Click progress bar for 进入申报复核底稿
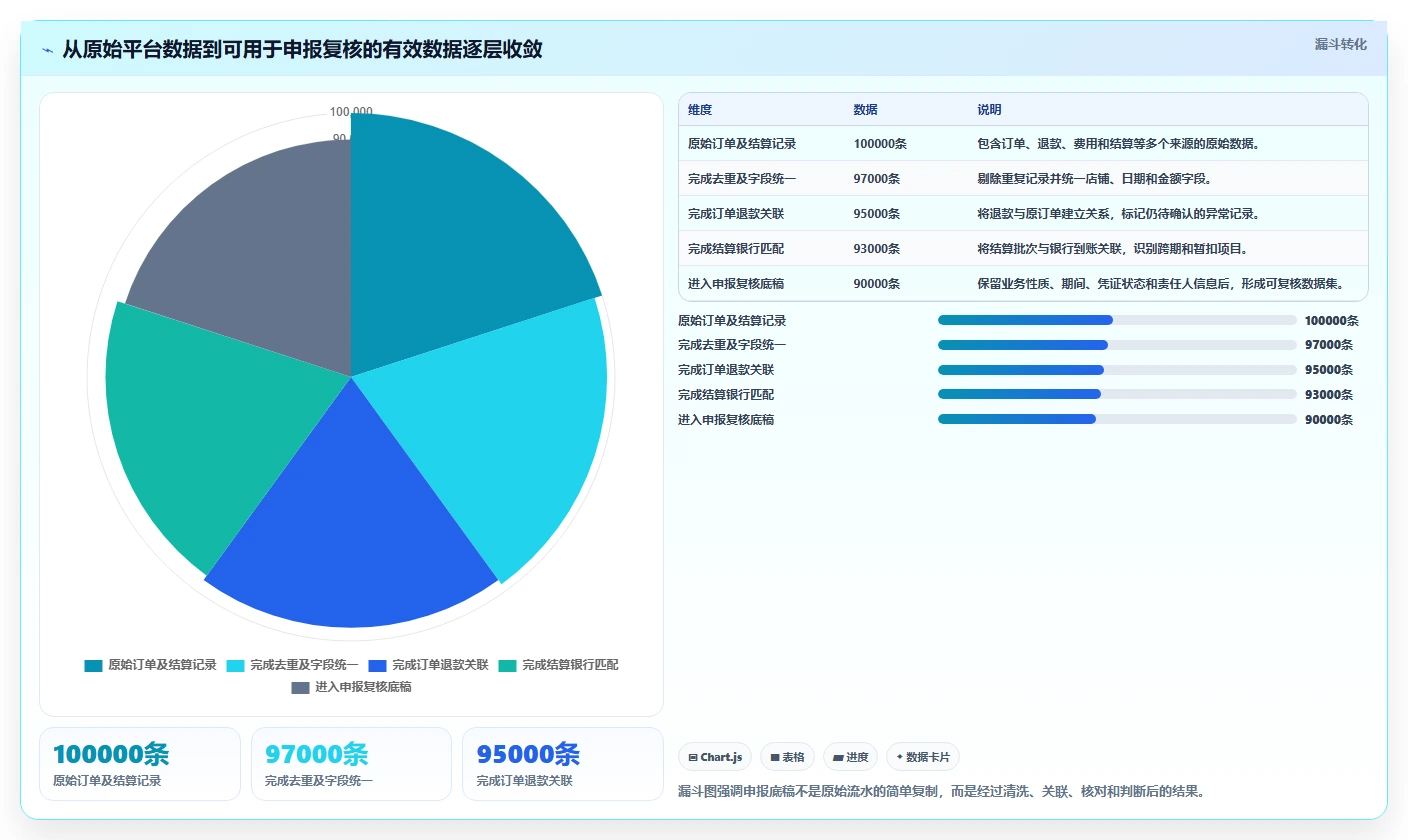Image resolution: width=1408 pixels, height=840 pixels. click(x=1117, y=419)
